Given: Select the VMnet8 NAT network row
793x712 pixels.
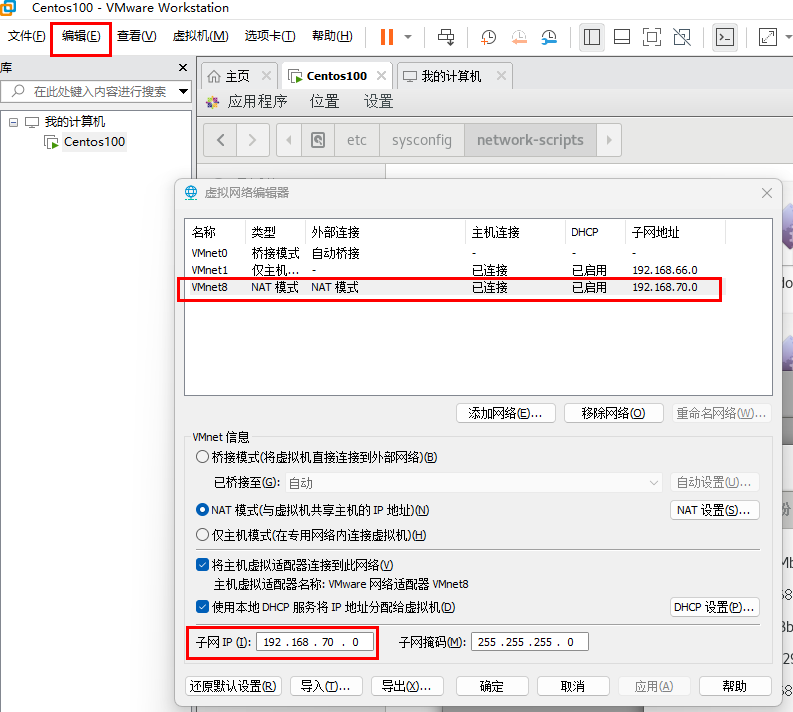Looking at the screenshot, I should pyautogui.click(x=453, y=287).
